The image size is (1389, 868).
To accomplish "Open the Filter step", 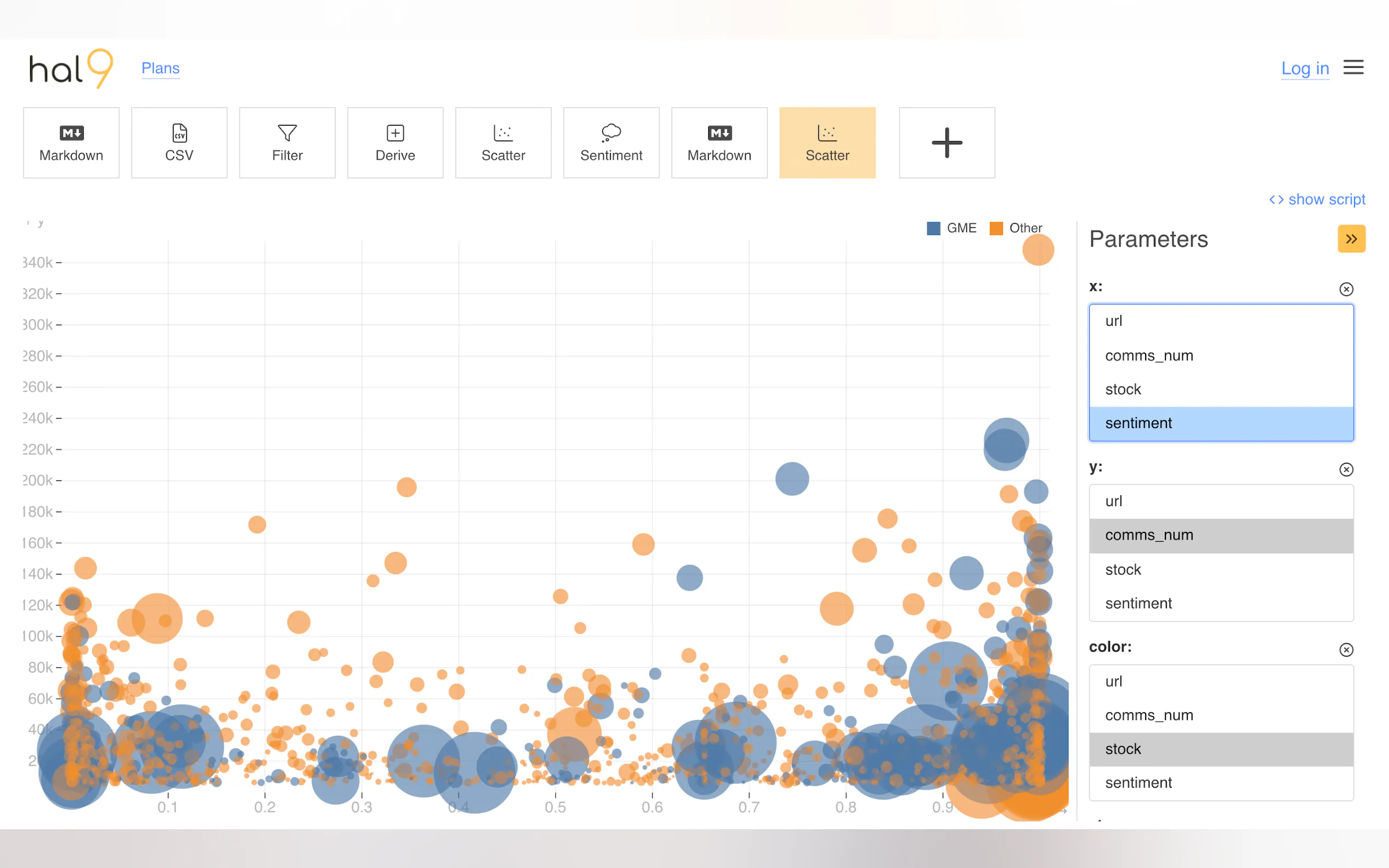I will click(x=287, y=142).
